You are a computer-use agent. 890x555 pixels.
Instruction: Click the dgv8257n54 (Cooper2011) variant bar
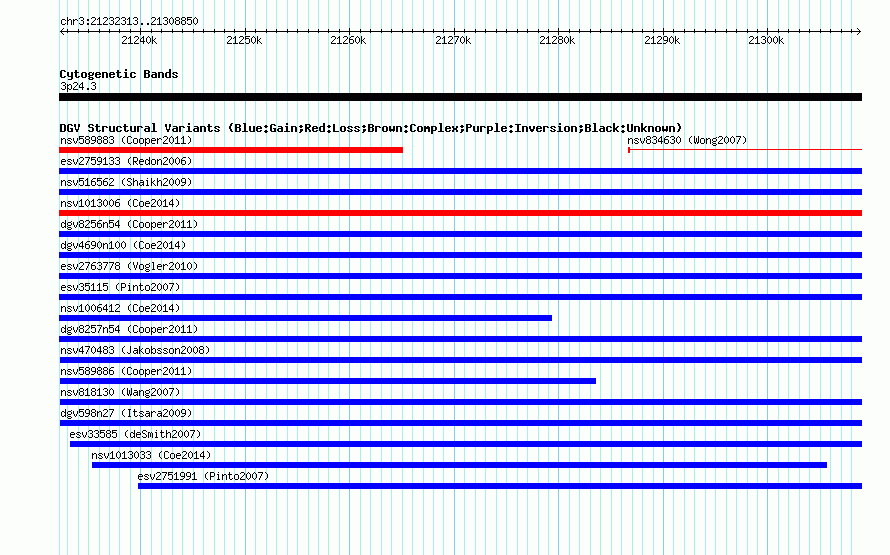pyautogui.click(x=460, y=339)
